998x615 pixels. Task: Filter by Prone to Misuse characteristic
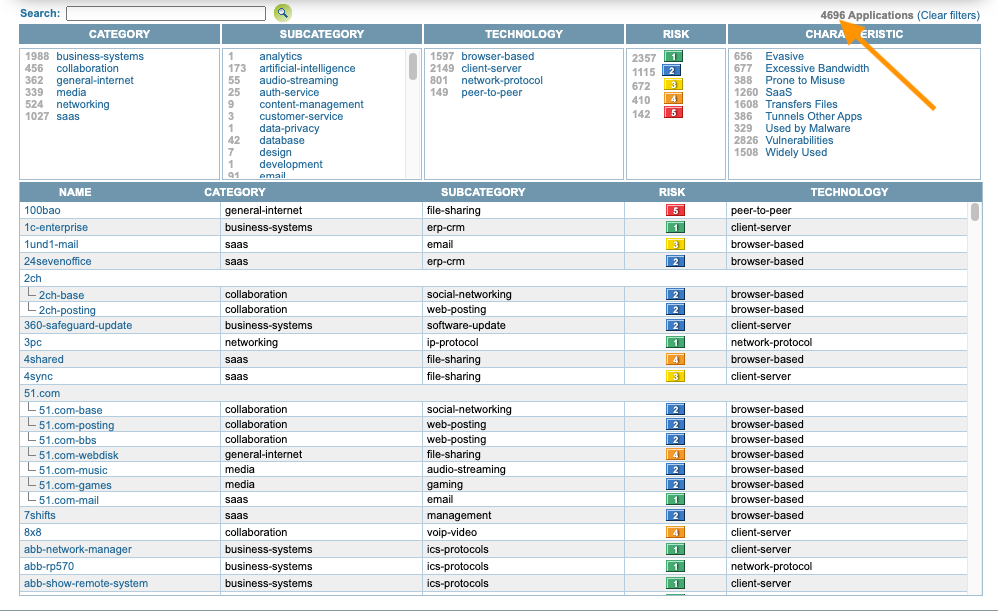pos(805,80)
